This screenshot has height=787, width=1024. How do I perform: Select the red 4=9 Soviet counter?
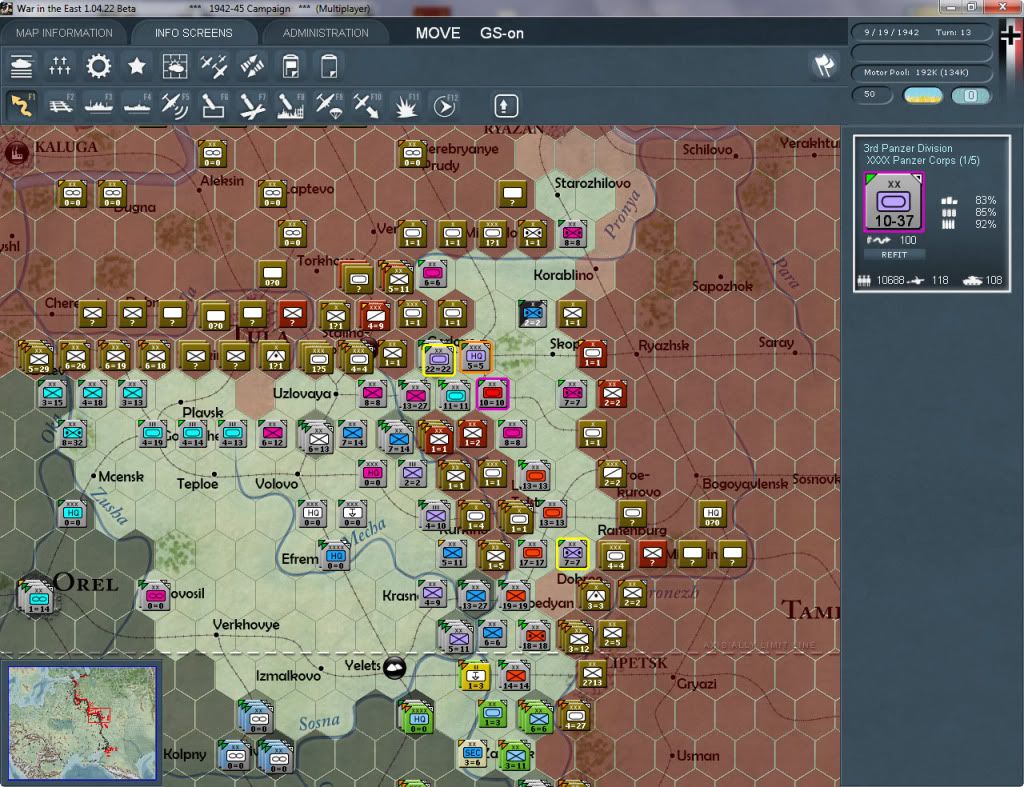(x=375, y=316)
